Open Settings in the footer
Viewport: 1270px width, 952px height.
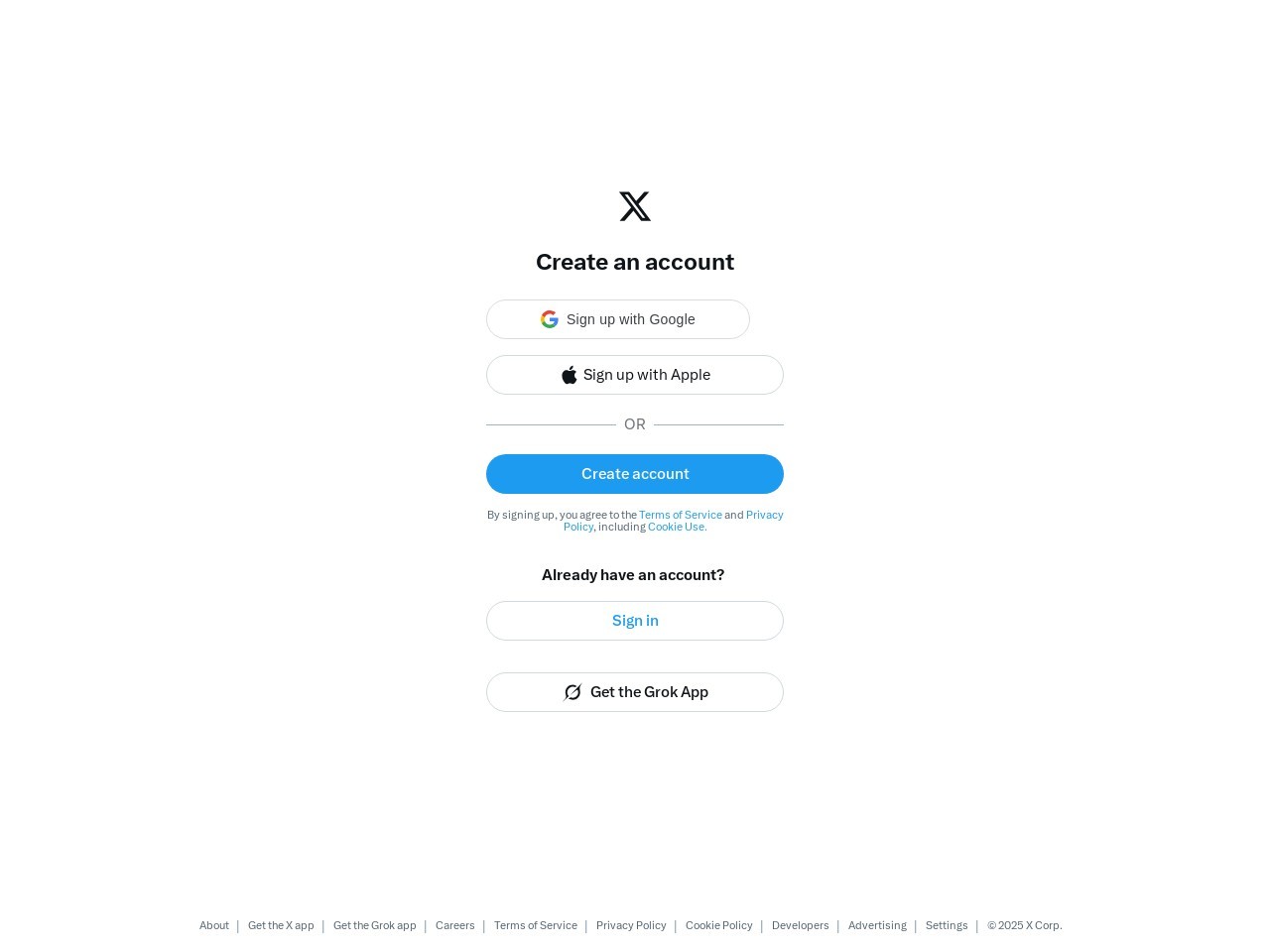click(947, 925)
